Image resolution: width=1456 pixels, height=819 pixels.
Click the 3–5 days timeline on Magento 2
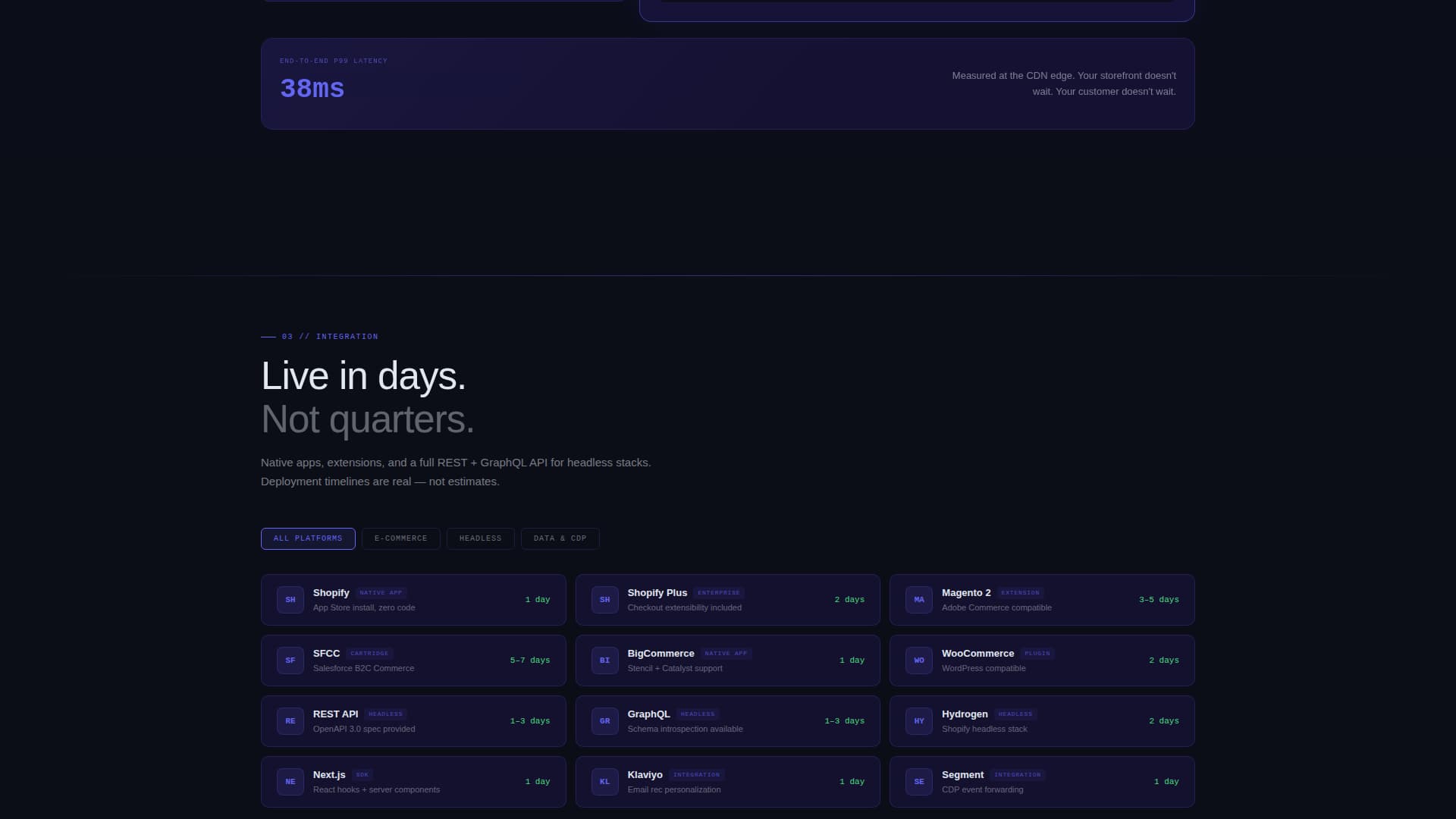pos(1159,600)
